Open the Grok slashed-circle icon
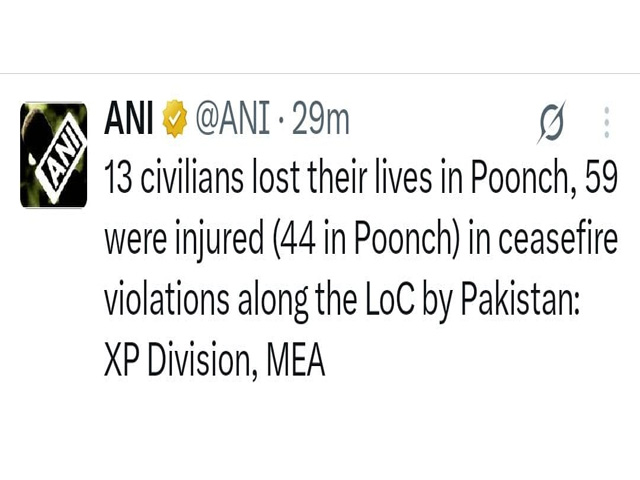640x480 pixels. pos(549,123)
